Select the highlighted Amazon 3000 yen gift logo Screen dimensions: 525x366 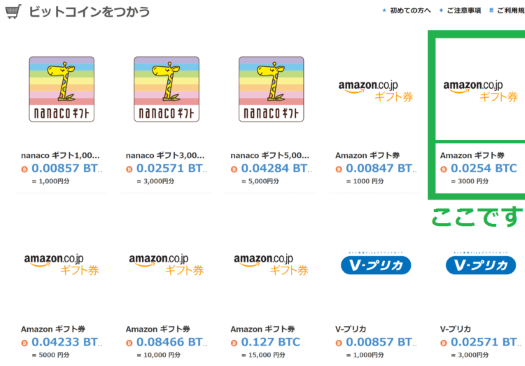(480, 91)
